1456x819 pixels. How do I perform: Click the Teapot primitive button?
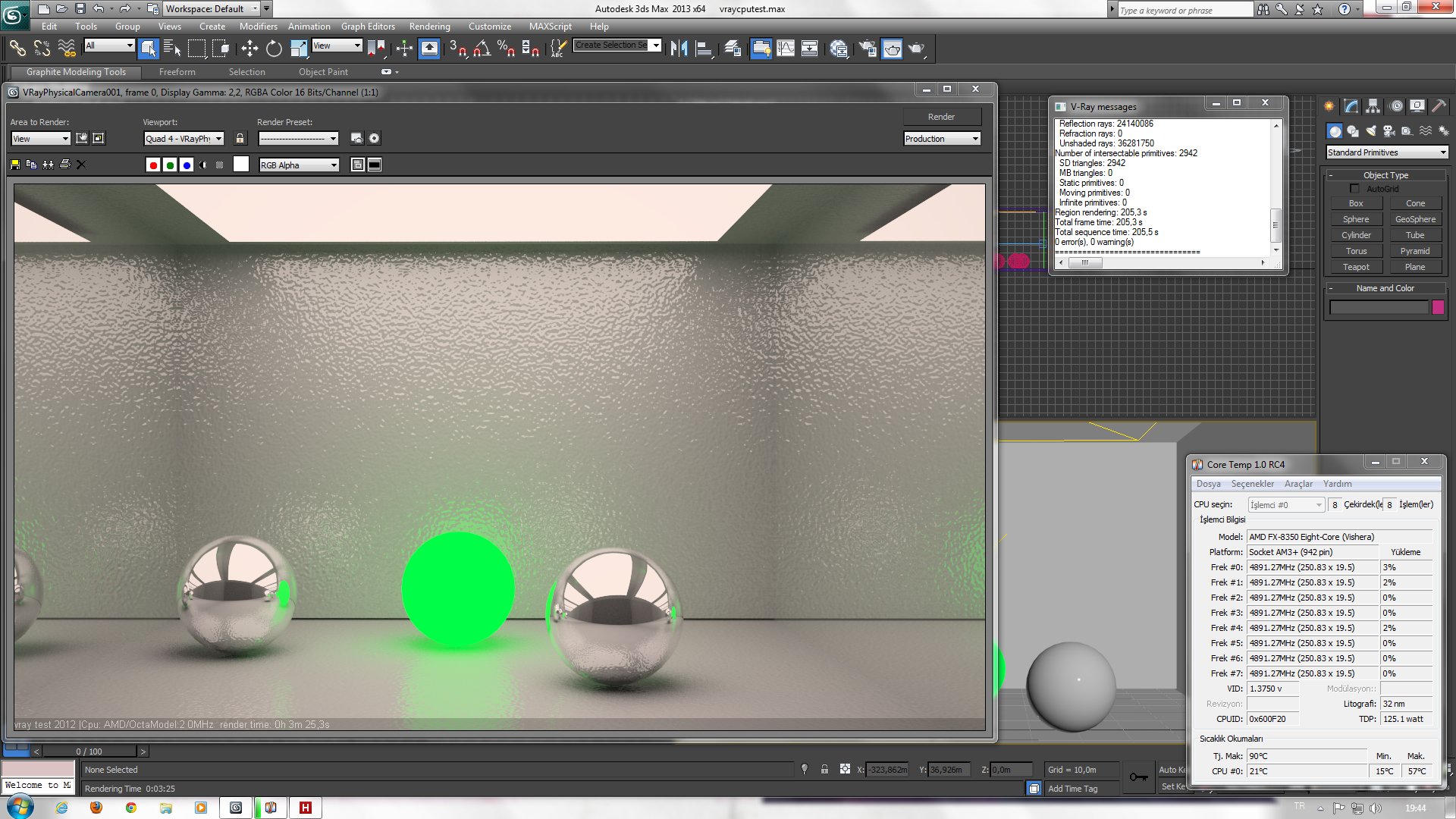point(1356,267)
